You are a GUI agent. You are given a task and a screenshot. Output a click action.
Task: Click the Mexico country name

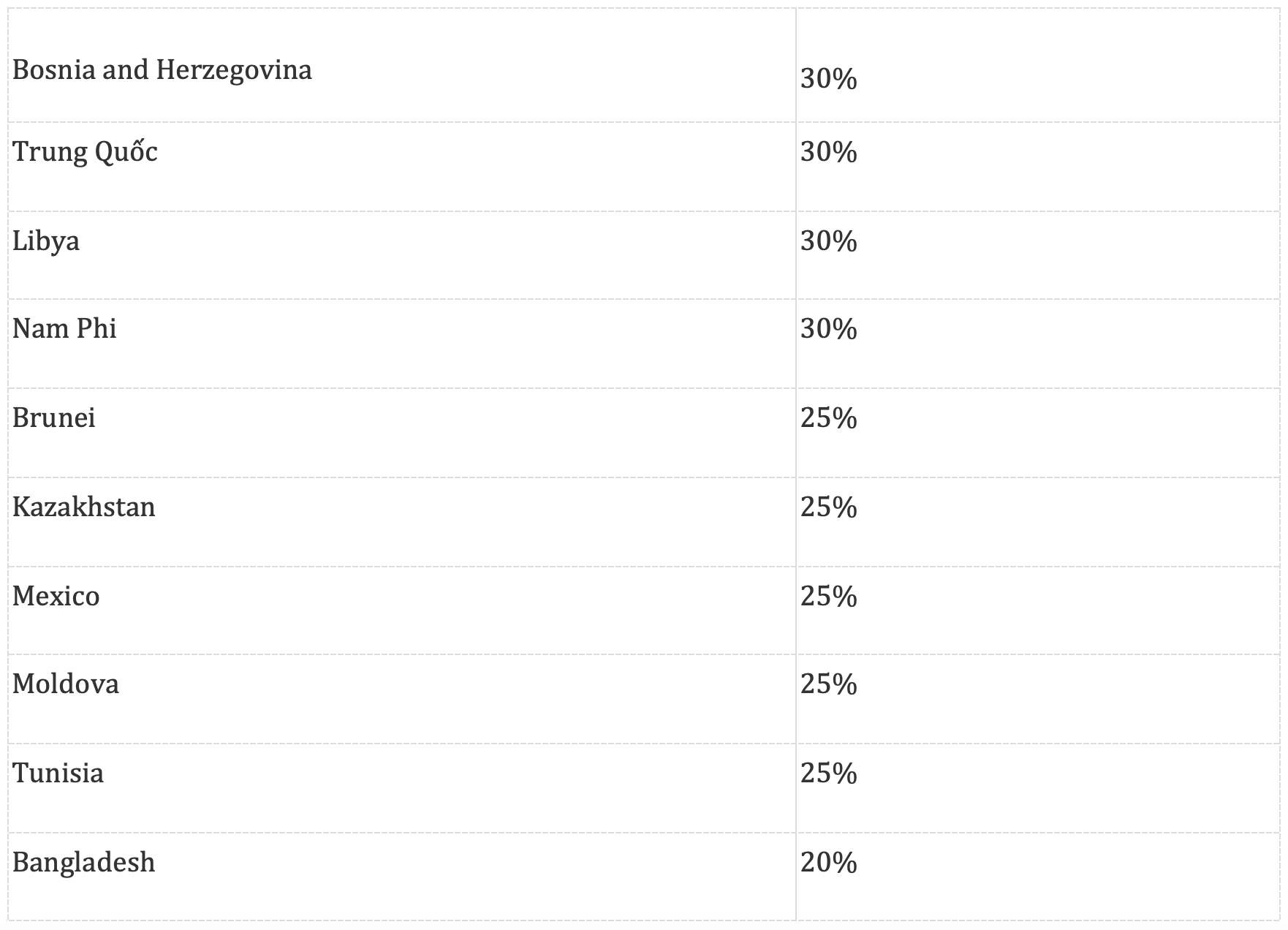pos(56,597)
